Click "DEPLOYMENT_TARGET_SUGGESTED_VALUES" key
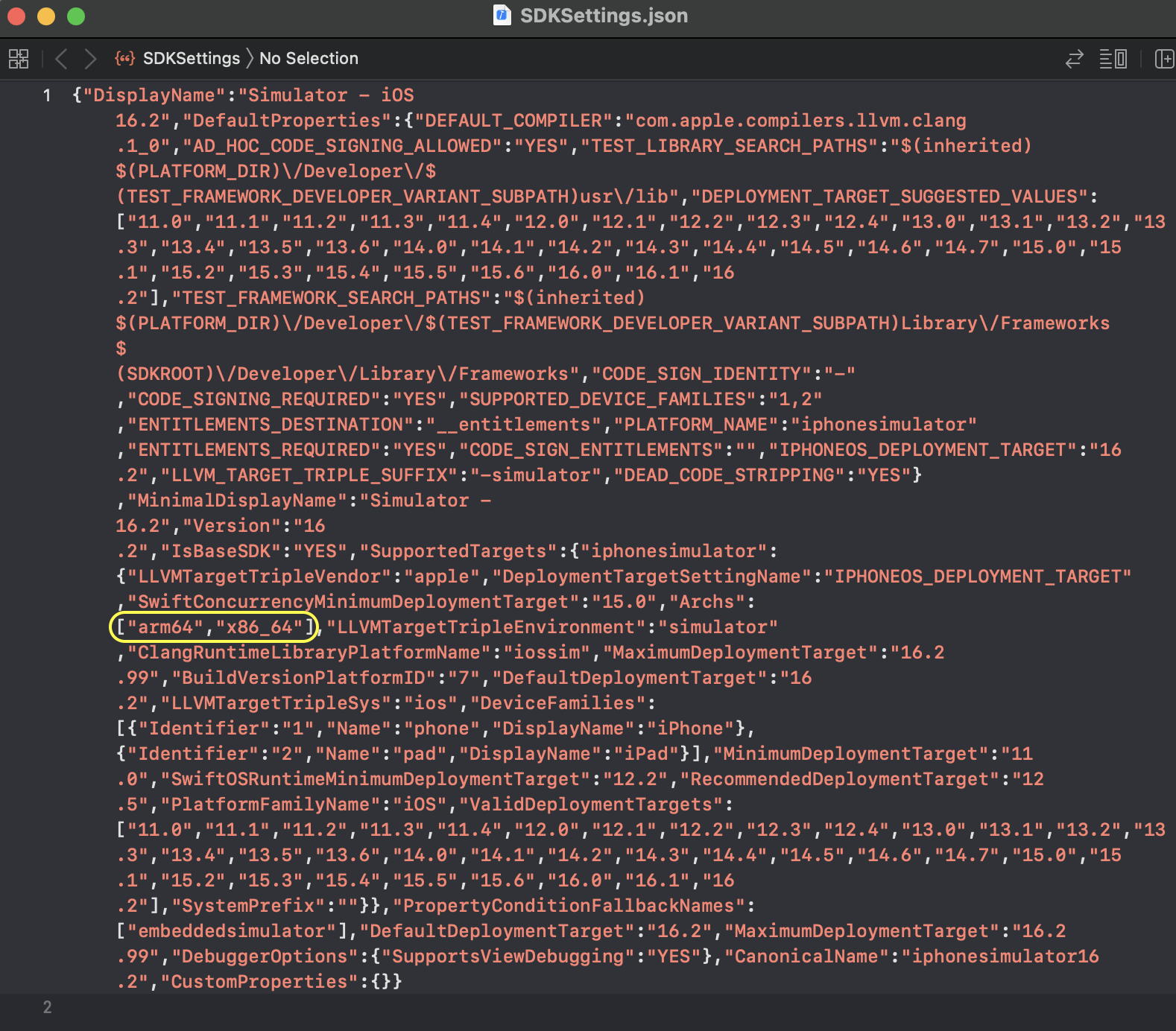 (890, 197)
